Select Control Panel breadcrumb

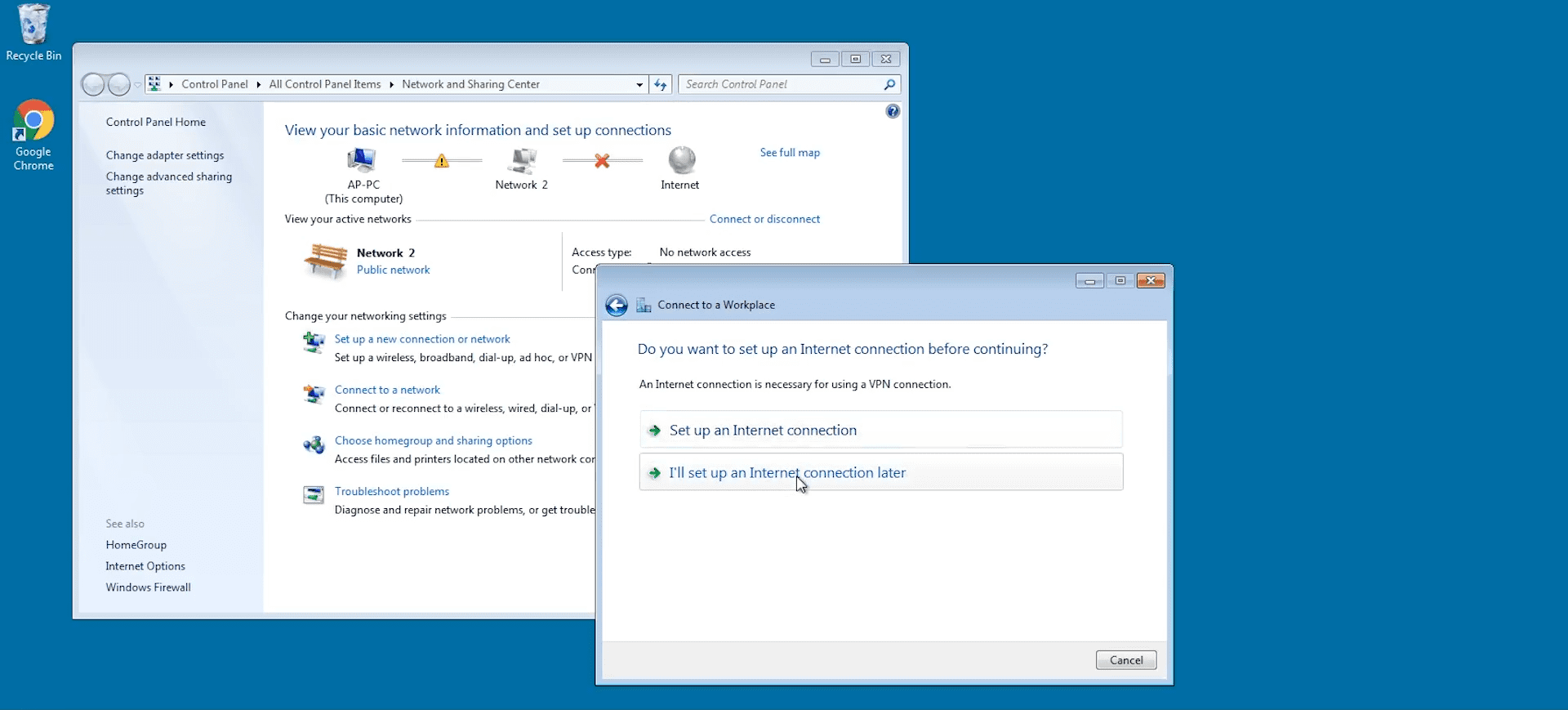point(215,84)
